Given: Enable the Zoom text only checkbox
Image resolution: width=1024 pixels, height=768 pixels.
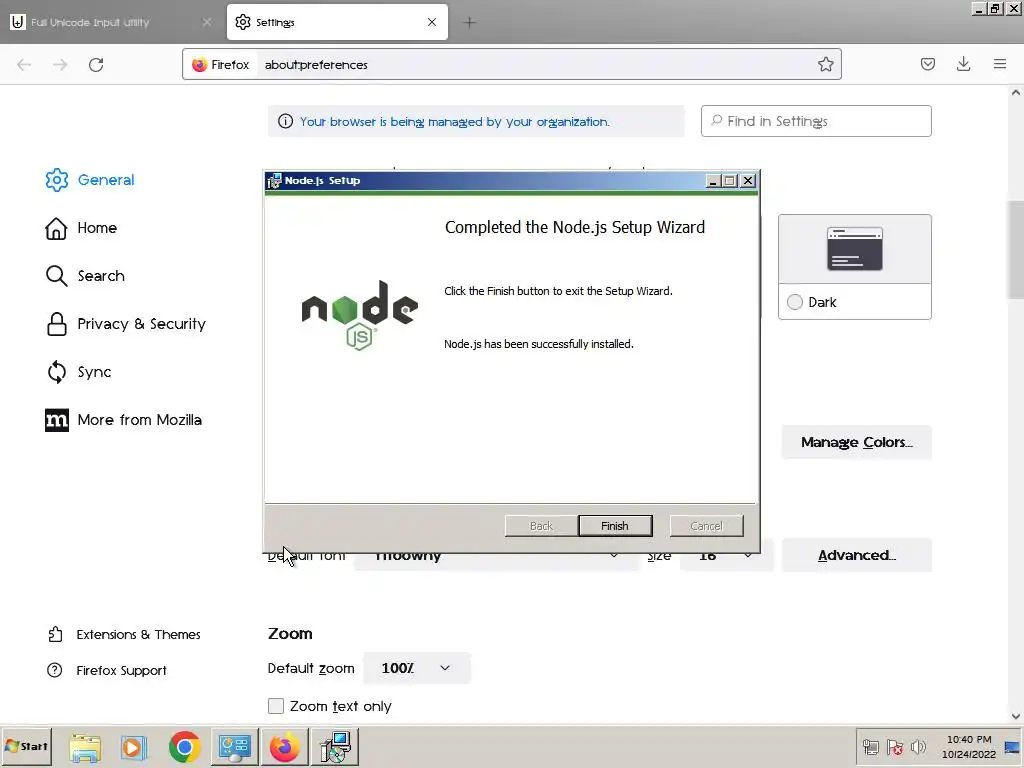Looking at the screenshot, I should [276, 706].
